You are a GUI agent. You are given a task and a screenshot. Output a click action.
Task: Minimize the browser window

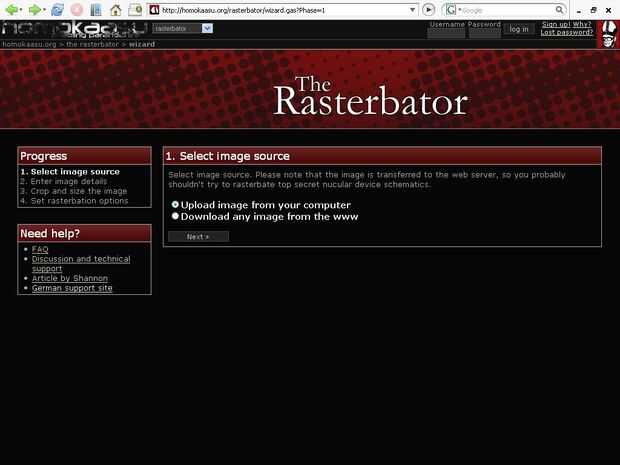point(578,11)
